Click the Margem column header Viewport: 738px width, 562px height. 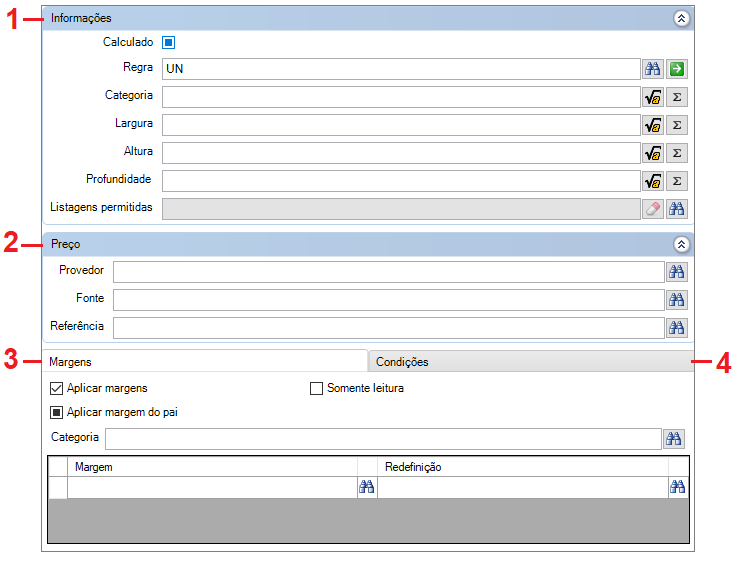click(212, 467)
